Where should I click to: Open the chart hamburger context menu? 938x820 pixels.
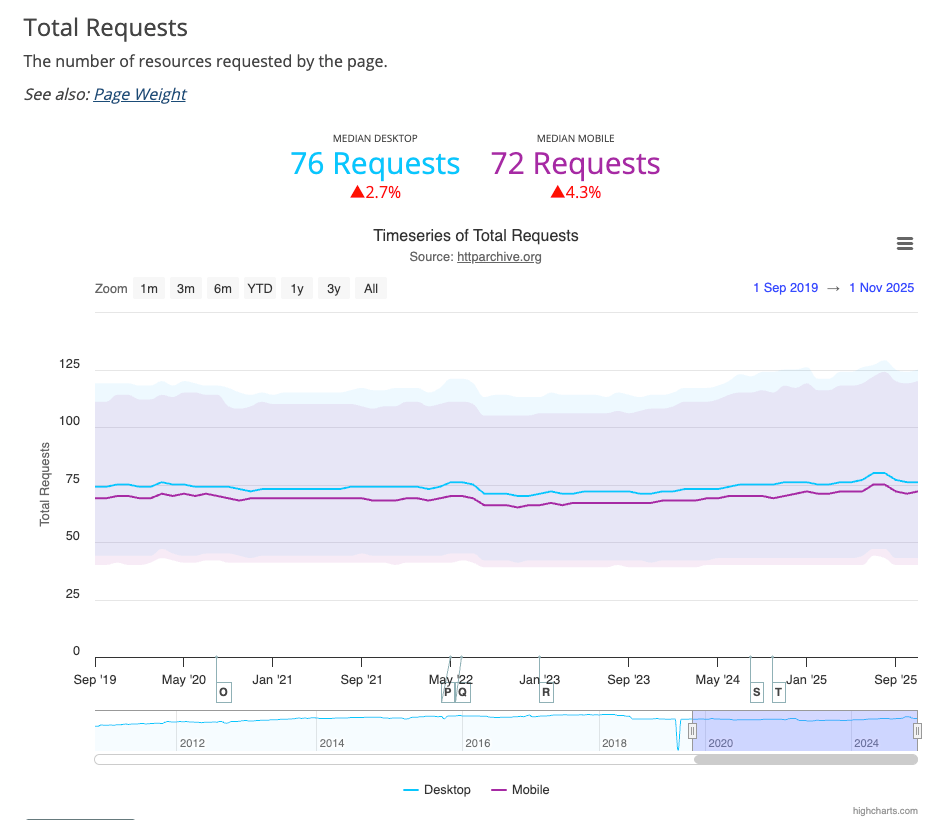(x=905, y=244)
